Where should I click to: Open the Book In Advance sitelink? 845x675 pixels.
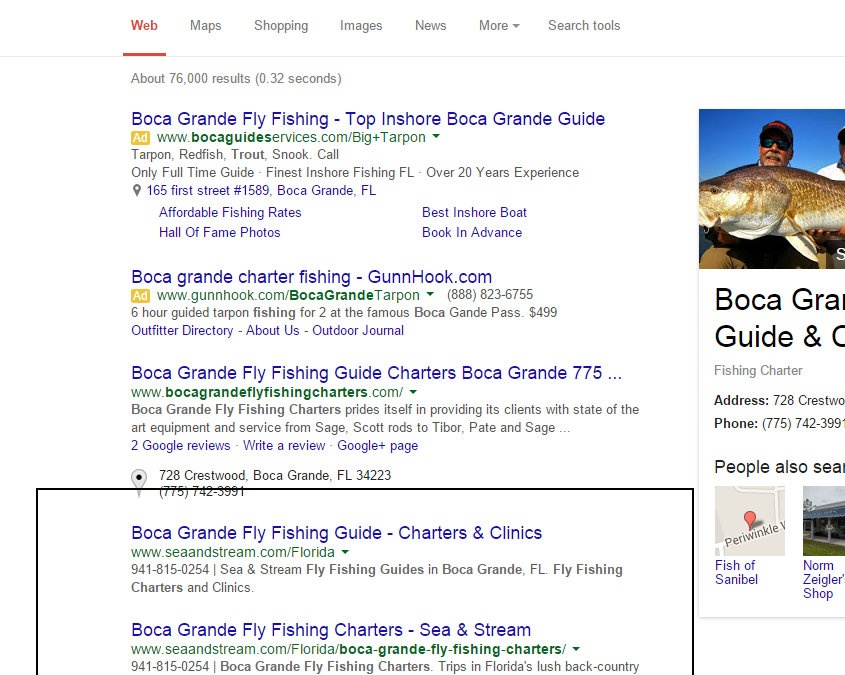point(472,232)
